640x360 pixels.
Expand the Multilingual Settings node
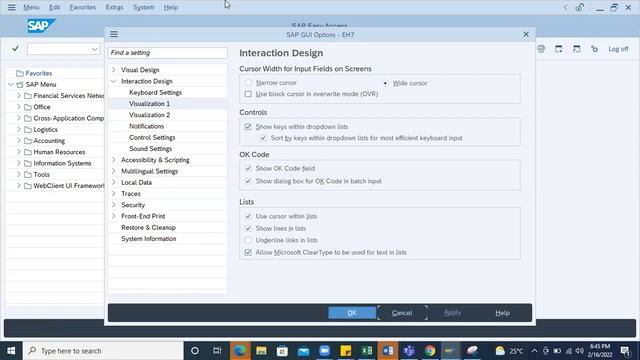[114, 171]
